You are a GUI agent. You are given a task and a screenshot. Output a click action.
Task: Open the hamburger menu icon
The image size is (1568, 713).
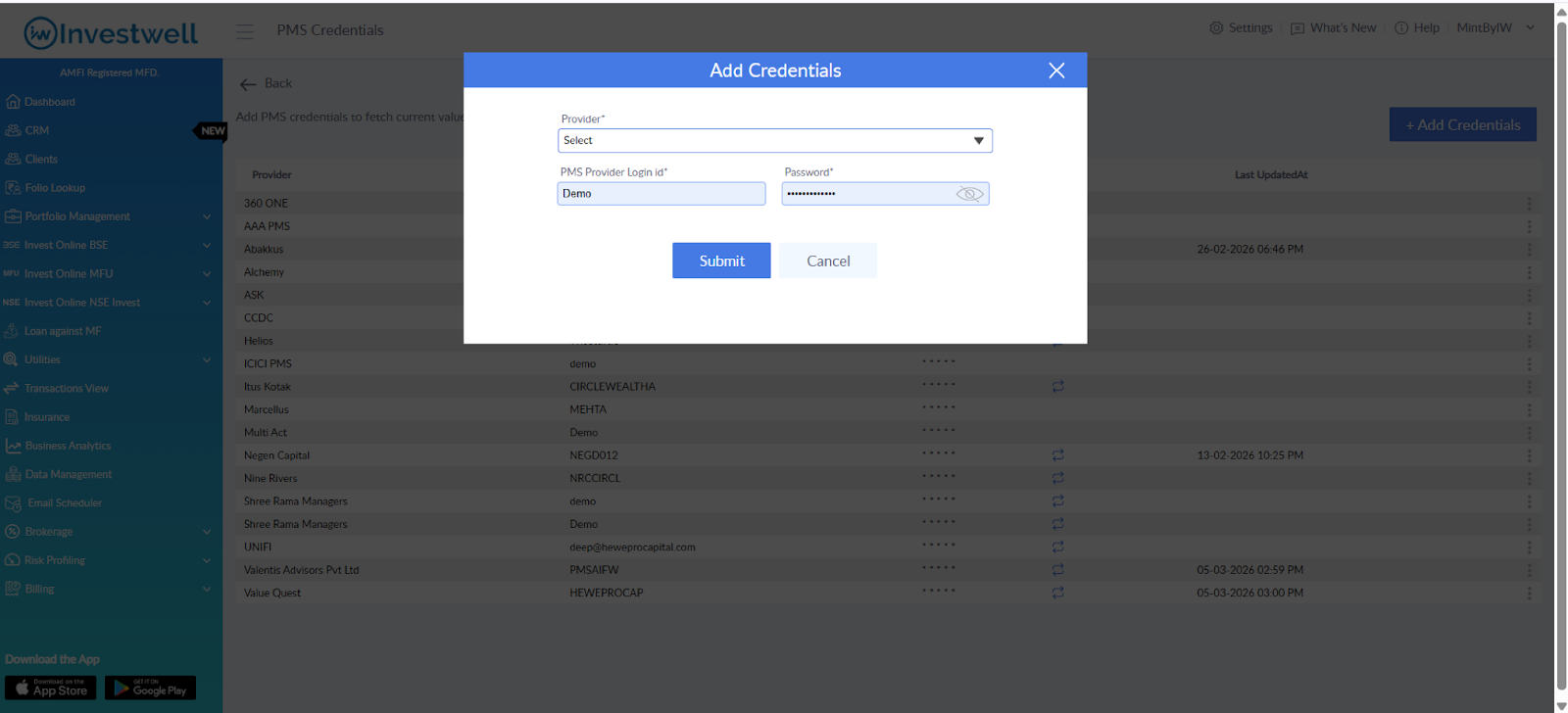[x=245, y=31]
